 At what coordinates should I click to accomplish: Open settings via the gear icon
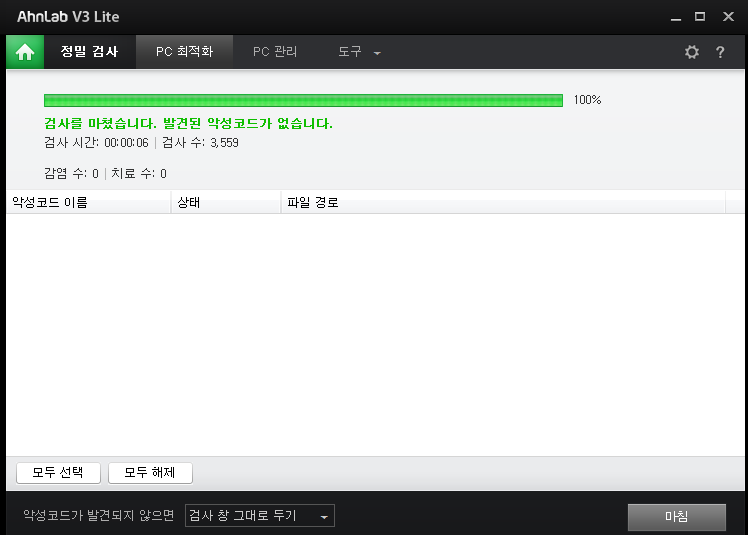click(692, 52)
